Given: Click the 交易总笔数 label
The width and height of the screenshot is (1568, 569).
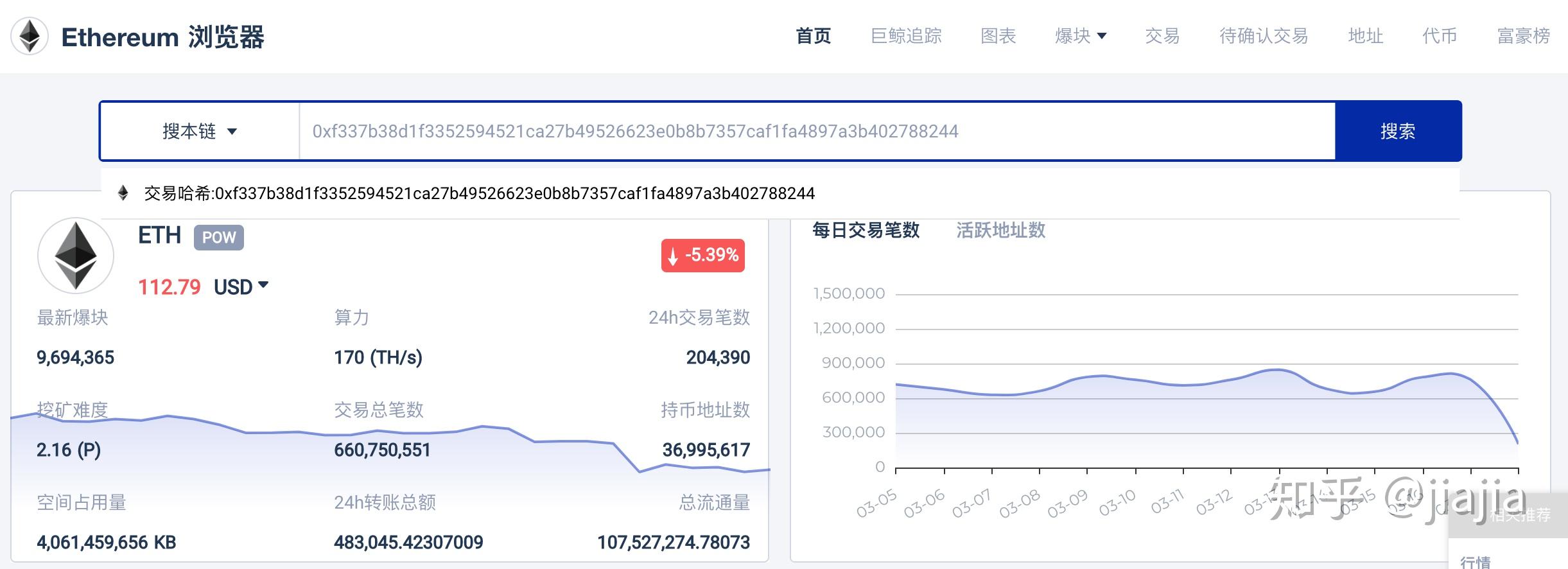Looking at the screenshot, I should pyautogui.click(x=379, y=410).
